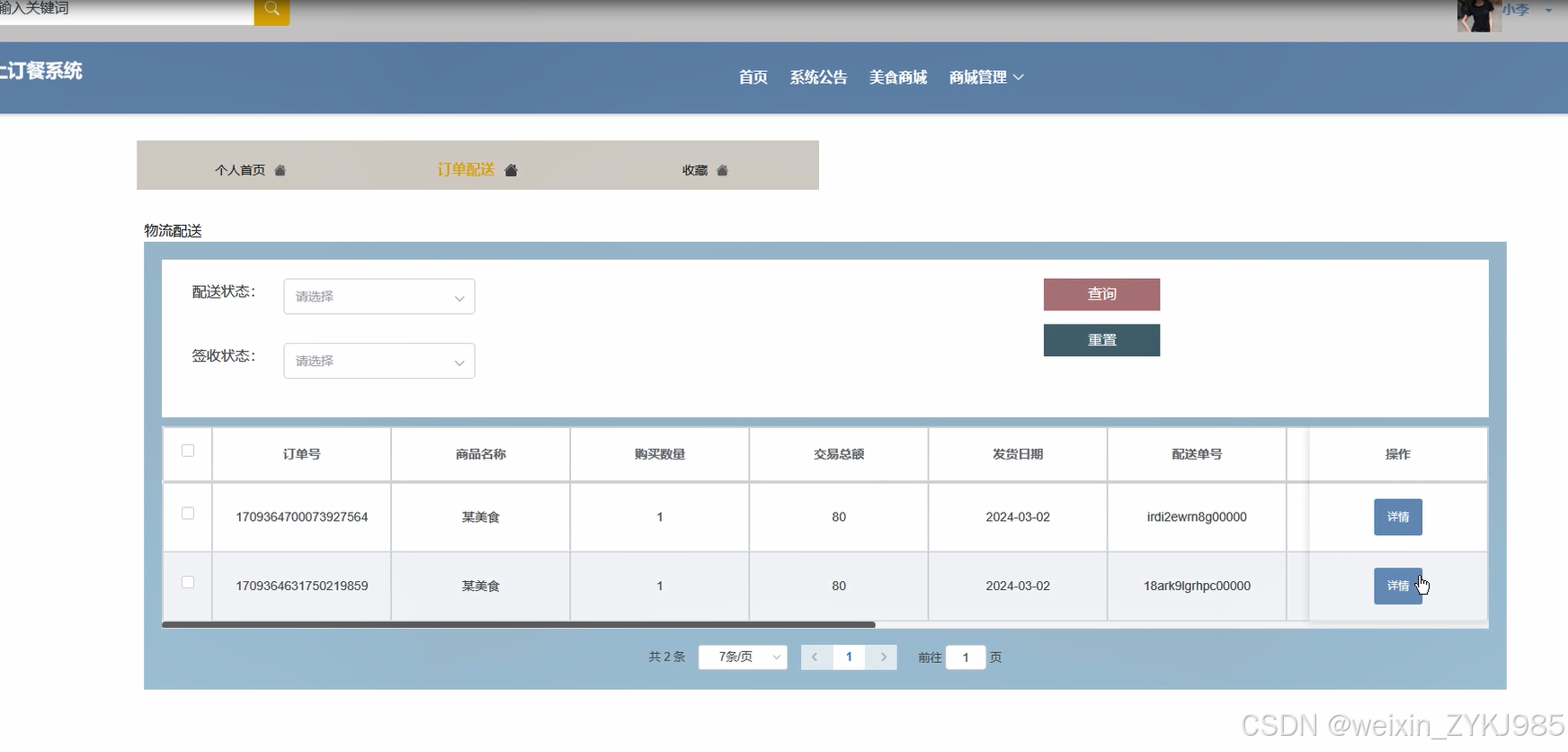Open the 签收状态 select dropdown
Viewport: 1568px width, 752px height.
click(x=379, y=361)
